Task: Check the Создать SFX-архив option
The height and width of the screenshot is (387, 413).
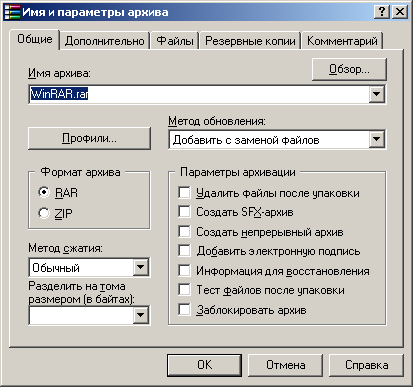Action: click(x=184, y=212)
